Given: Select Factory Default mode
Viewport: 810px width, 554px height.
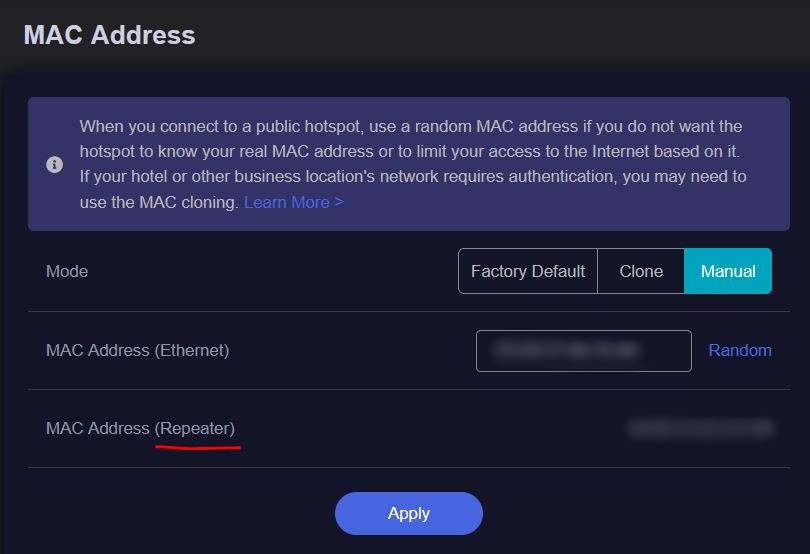Looking at the screenshot, I should (528, 271).
